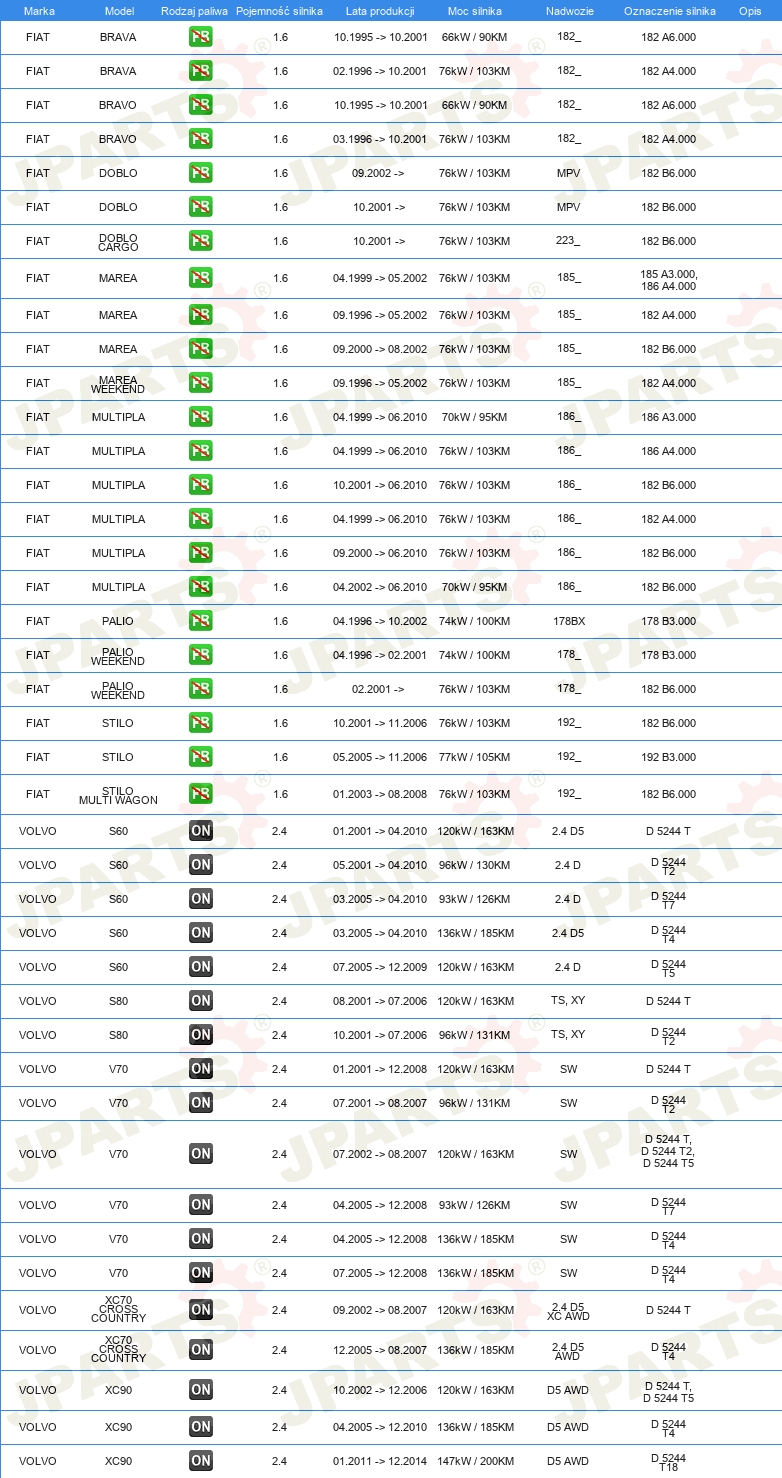
Task: Select the STILO MULTI WAGON model cell
Action: 118,794
